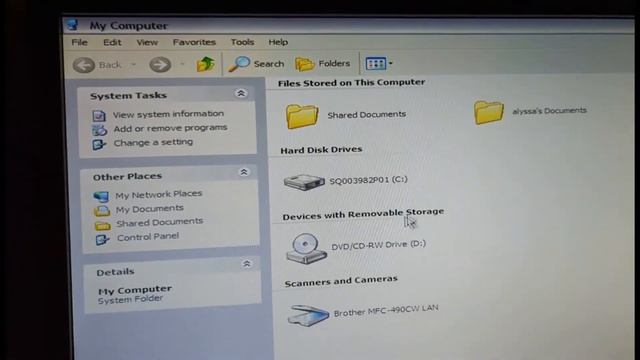Click the Change a setting icon
Screen dimensions: 640x360
[x=99, y=144]
